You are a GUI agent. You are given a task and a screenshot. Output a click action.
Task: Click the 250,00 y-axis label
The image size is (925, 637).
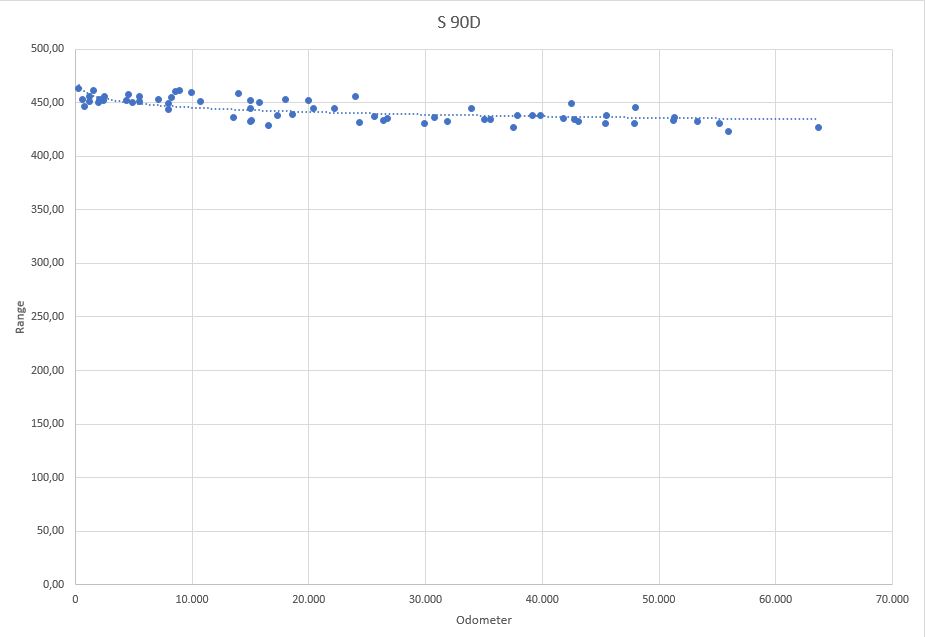pos(48,316)
